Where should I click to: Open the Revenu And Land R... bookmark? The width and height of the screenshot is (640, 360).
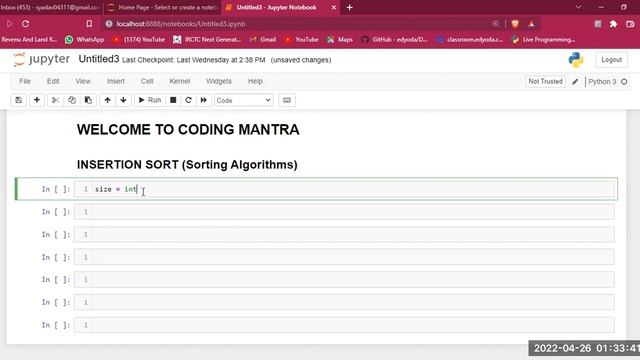(29, 40)
